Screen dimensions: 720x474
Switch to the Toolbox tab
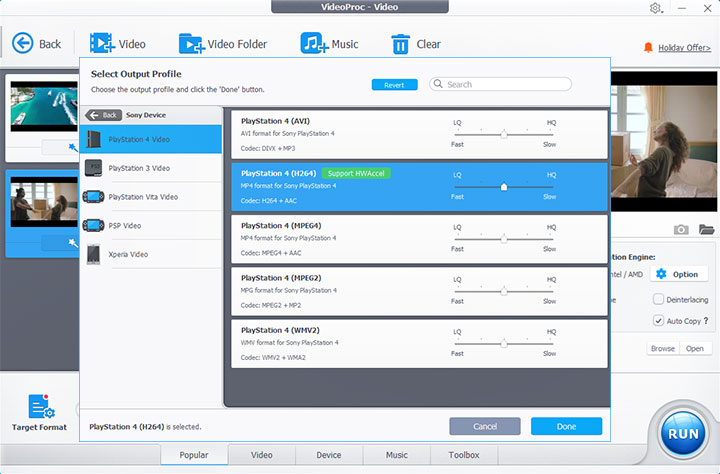pyautogui.click(x=464, y=455)
